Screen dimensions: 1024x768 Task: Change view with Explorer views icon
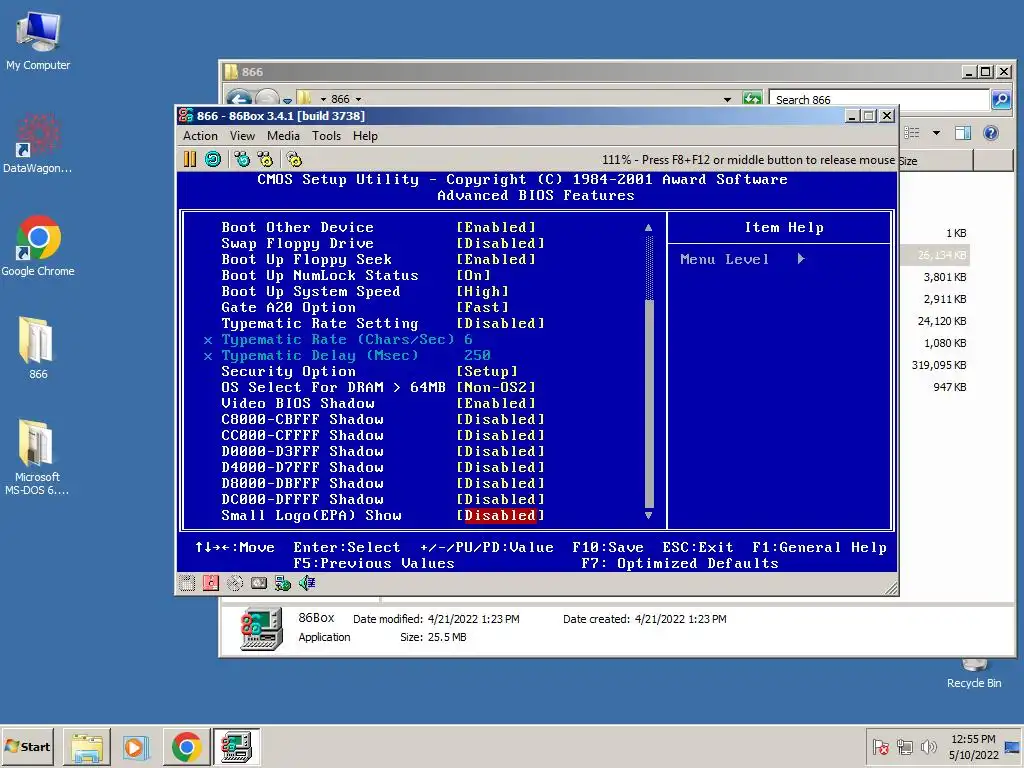point(912,133)
